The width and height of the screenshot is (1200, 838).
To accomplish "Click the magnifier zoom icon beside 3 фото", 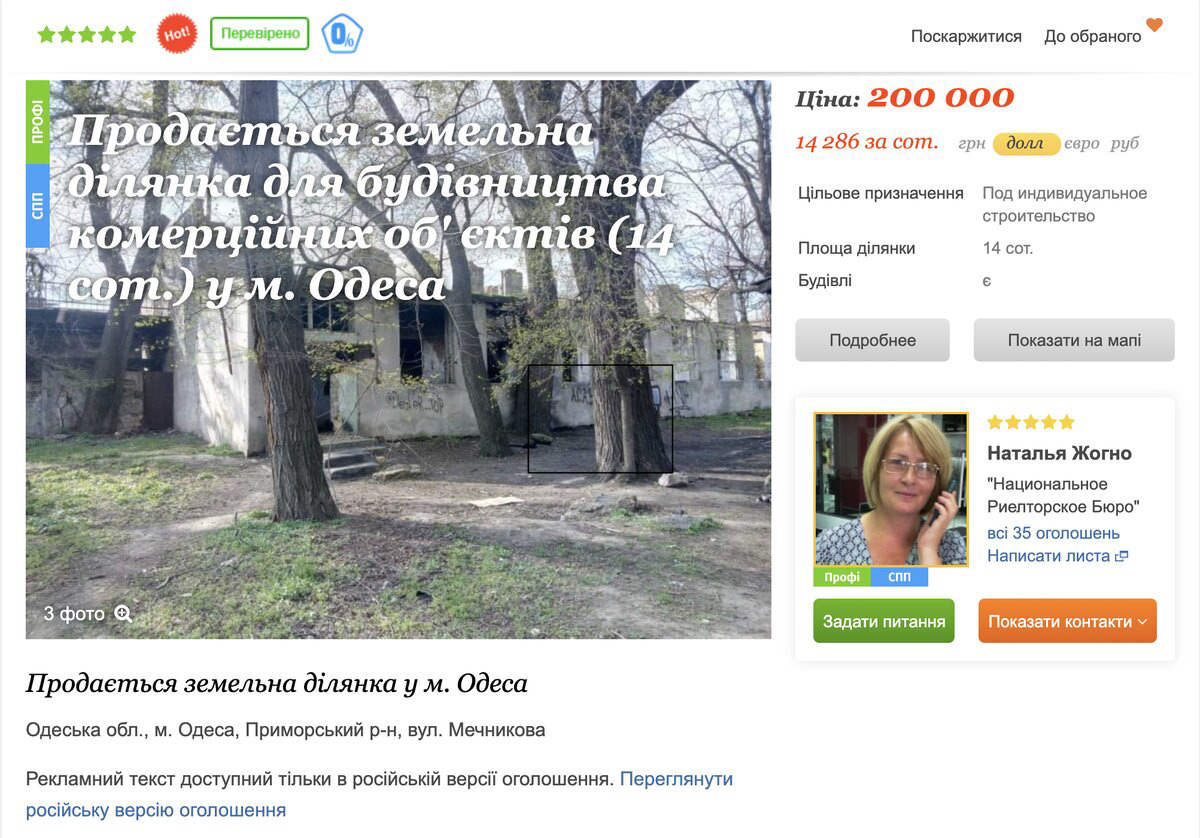I will tap(123, 613).
